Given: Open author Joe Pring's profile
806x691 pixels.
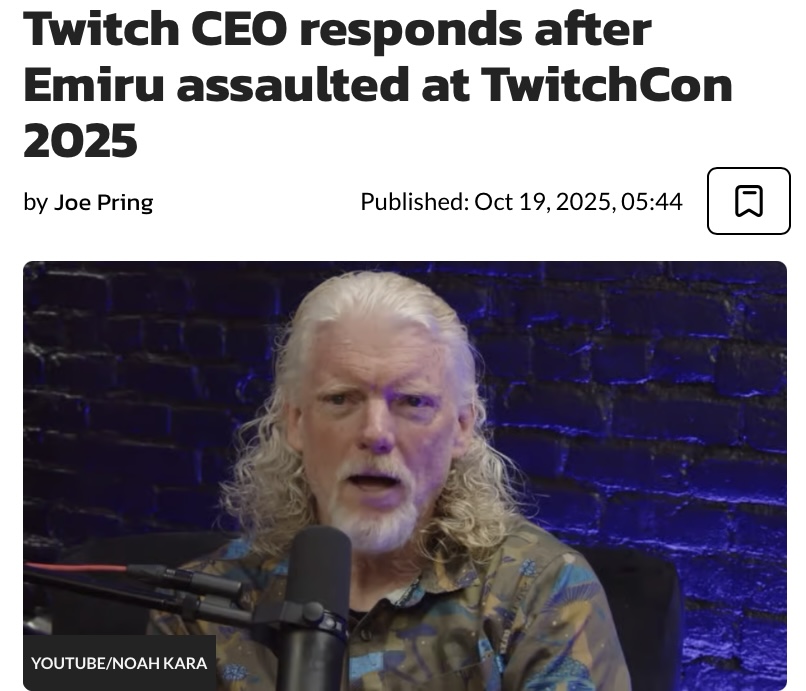Looking at the screenshot, I should click(x=103, y=202).
